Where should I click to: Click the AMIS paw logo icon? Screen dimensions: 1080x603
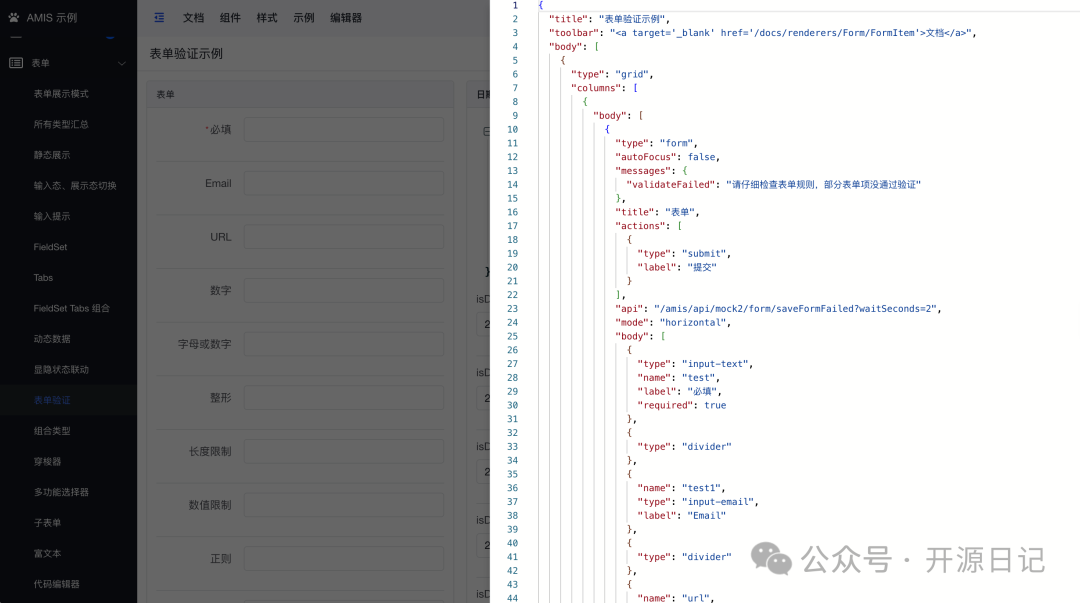pos(14,17)
